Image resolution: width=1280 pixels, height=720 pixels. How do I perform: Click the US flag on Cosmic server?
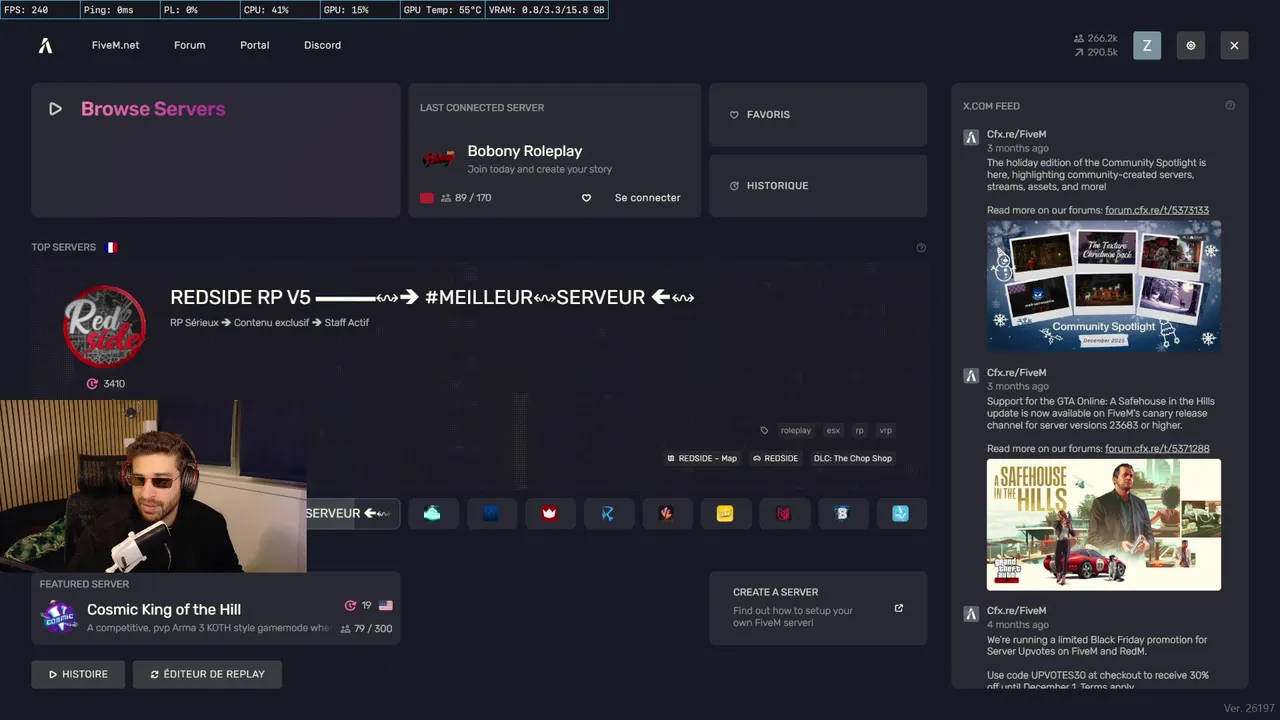click(385, 605)
